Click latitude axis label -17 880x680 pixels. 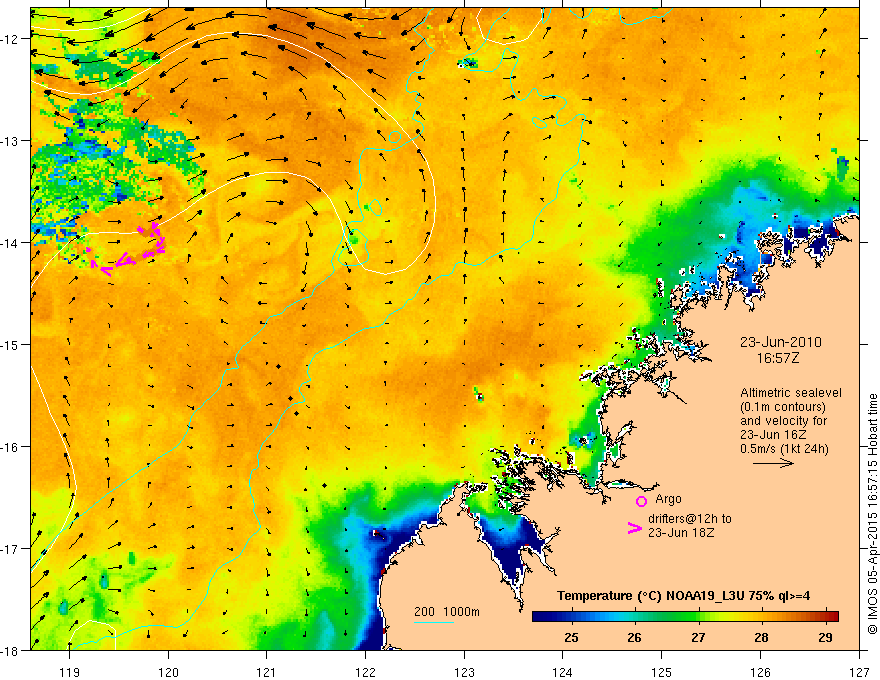pos(10,549)
